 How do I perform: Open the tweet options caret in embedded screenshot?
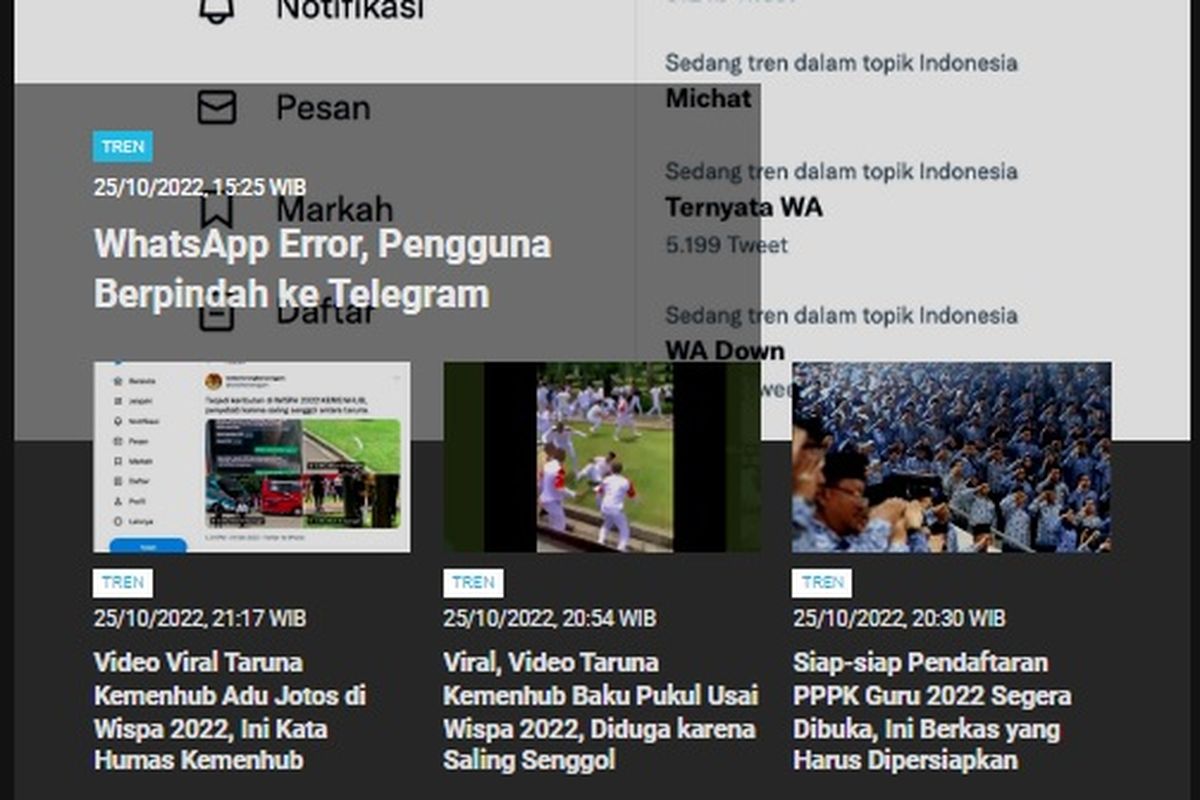[396, 376]
